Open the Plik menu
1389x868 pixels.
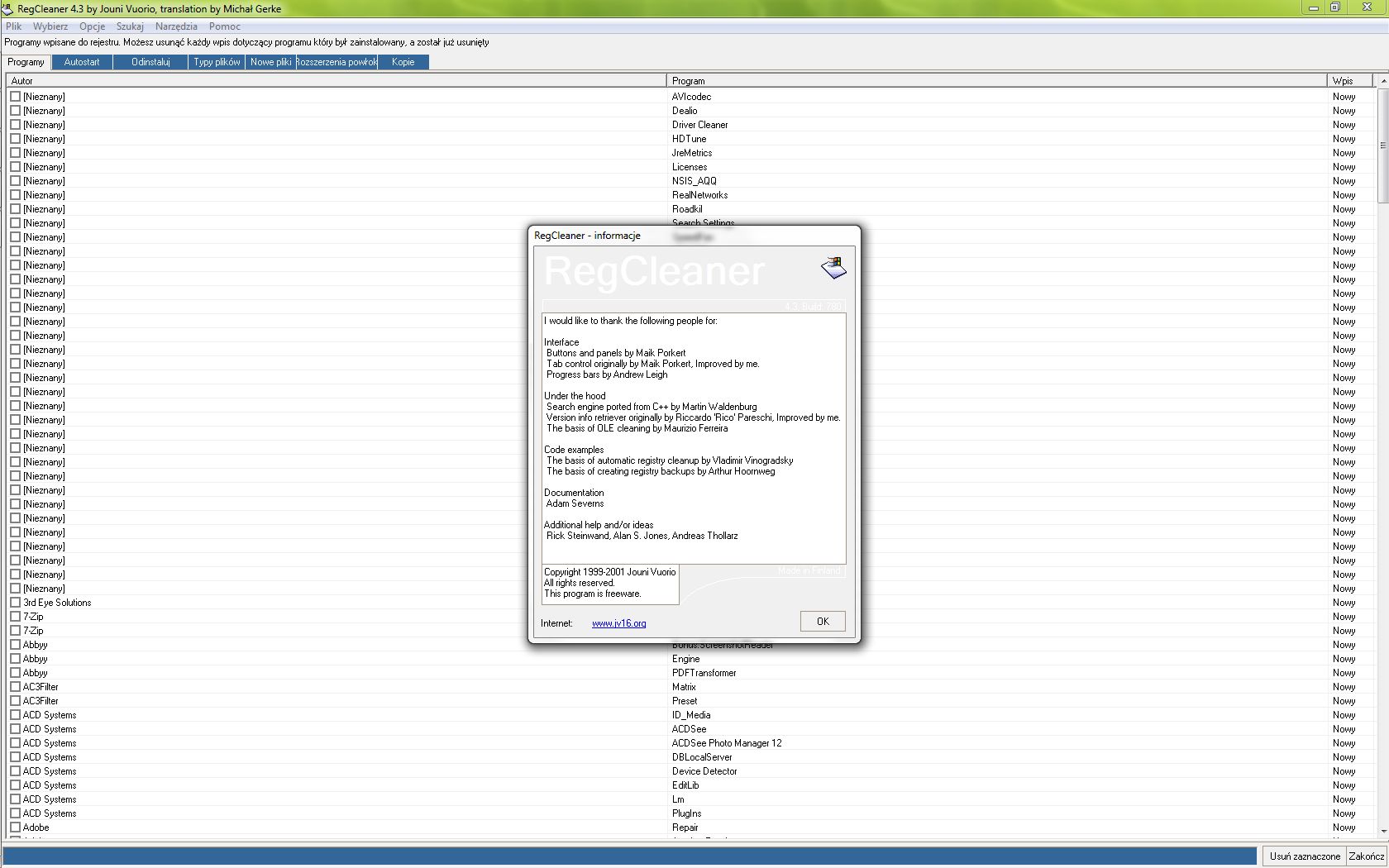coord(13,26)
